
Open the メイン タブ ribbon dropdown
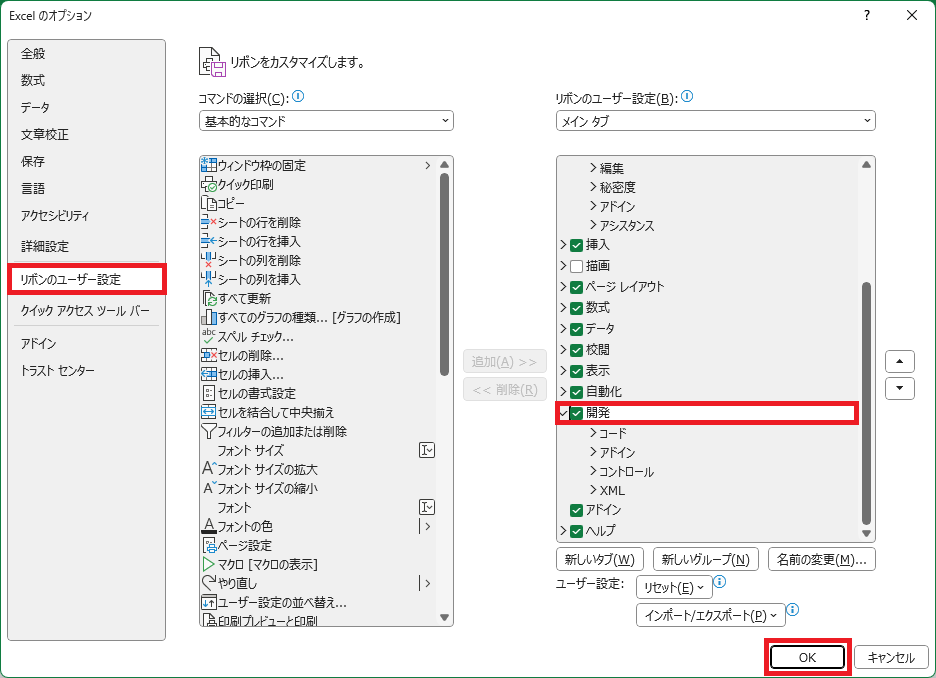715,121
